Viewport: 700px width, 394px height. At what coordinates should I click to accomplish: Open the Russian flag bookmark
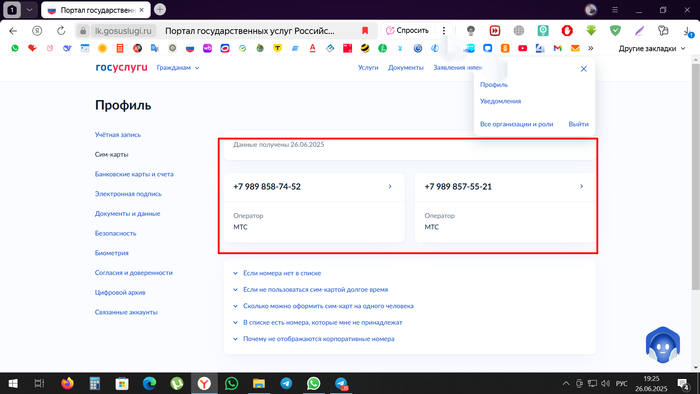[190, 48]
